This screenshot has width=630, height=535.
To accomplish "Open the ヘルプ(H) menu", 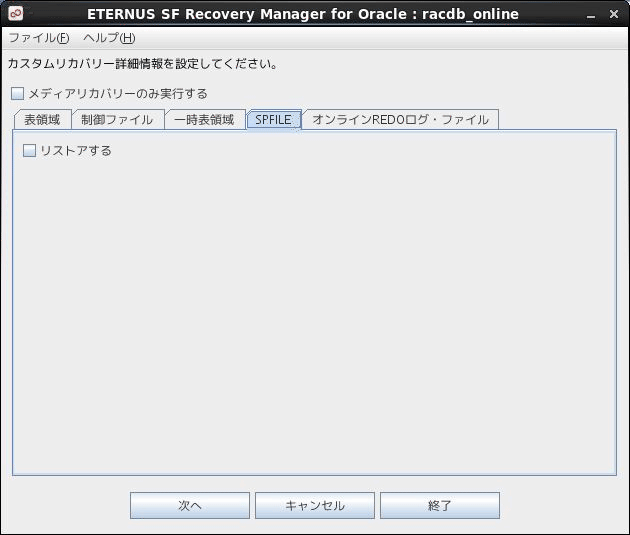I will point(109,38).
